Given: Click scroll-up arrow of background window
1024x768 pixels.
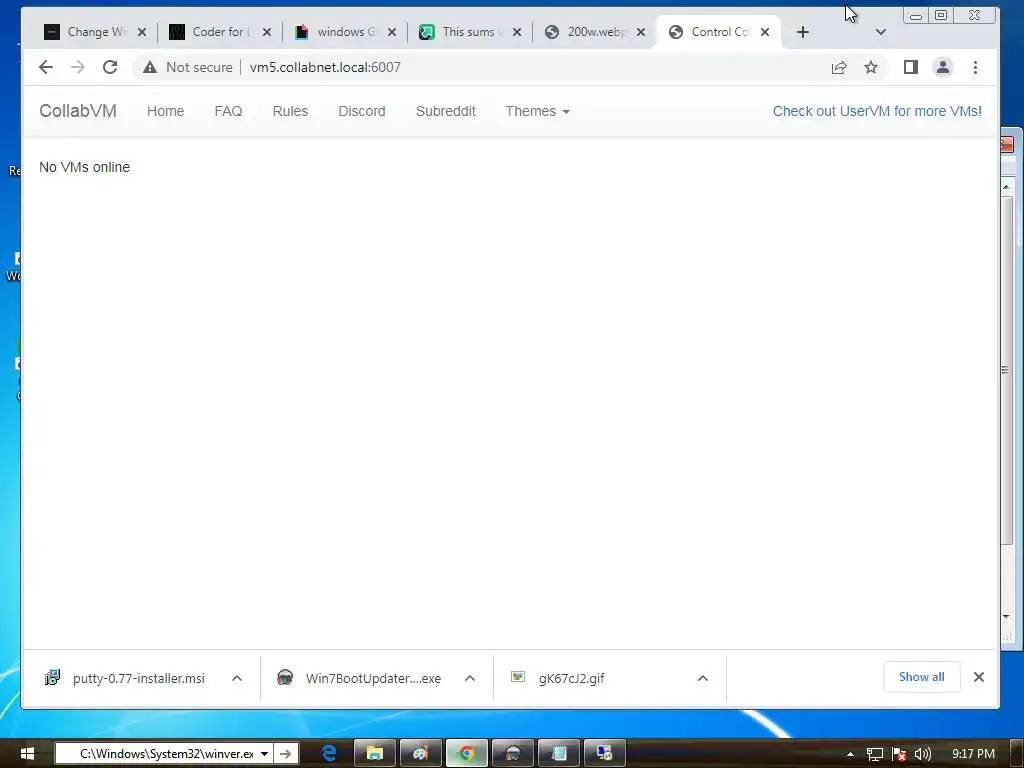Looking at the screenshot, I should pyautogui.click(x=1006, y=187).
